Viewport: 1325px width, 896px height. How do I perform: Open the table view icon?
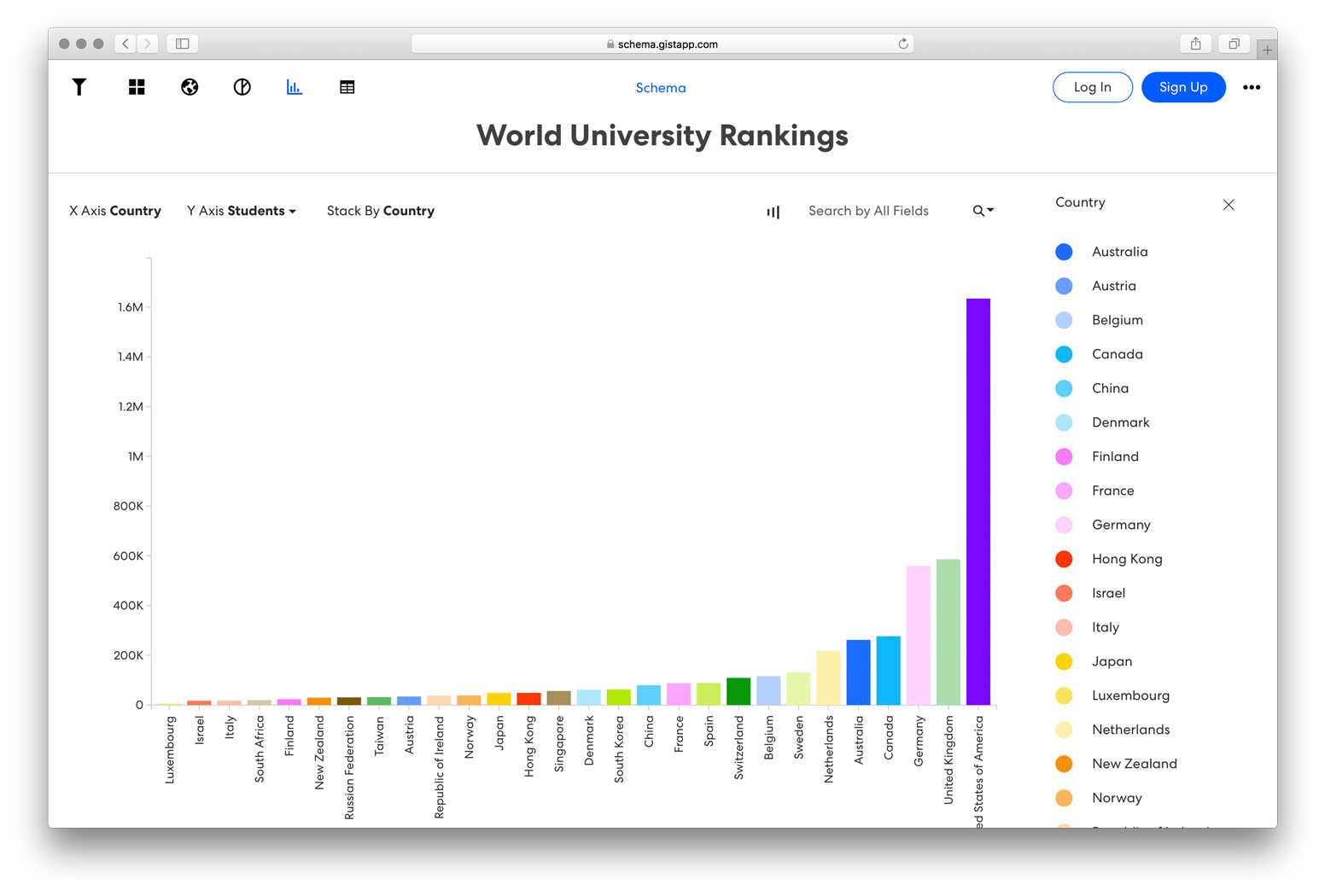[x=347, y=87]
